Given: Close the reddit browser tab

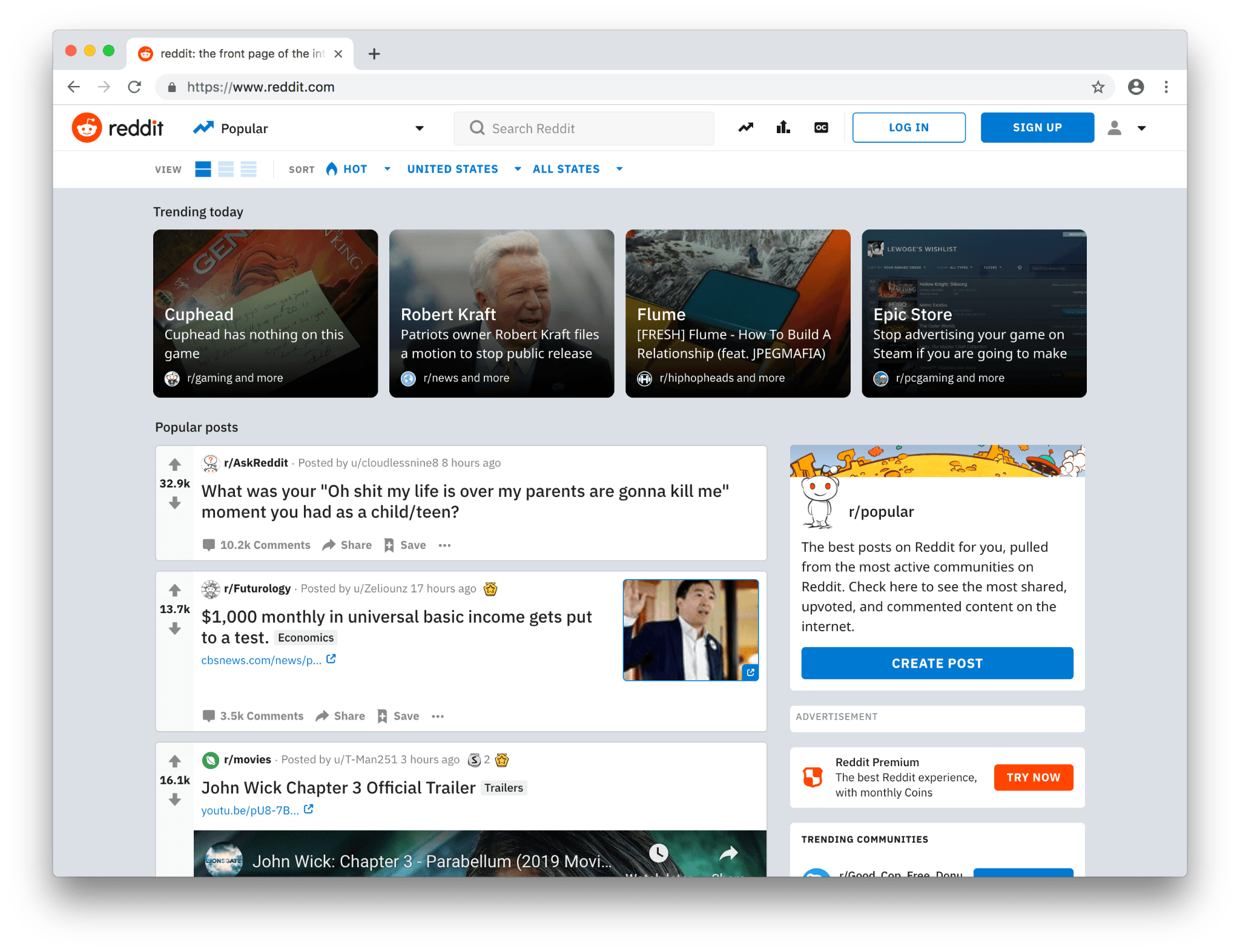Looking at the screenshot, I should (338, 54).
